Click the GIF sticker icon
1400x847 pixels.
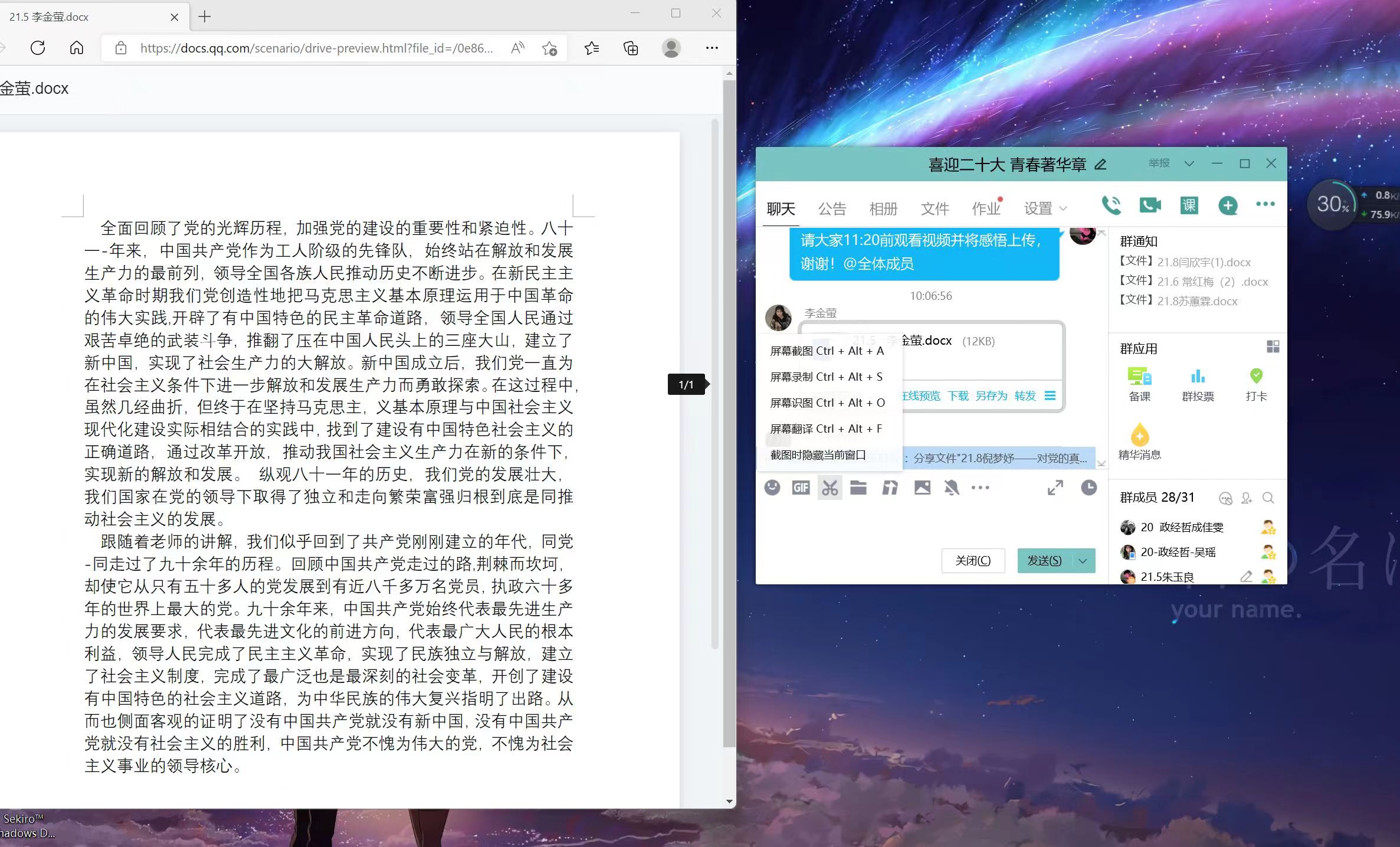pyautogui.click(x=801, y=488)
